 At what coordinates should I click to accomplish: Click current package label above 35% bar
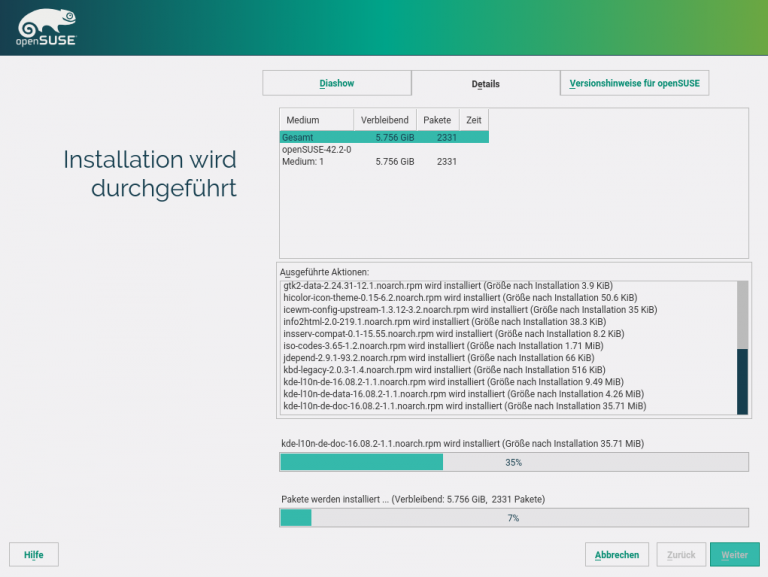[462, 443]
